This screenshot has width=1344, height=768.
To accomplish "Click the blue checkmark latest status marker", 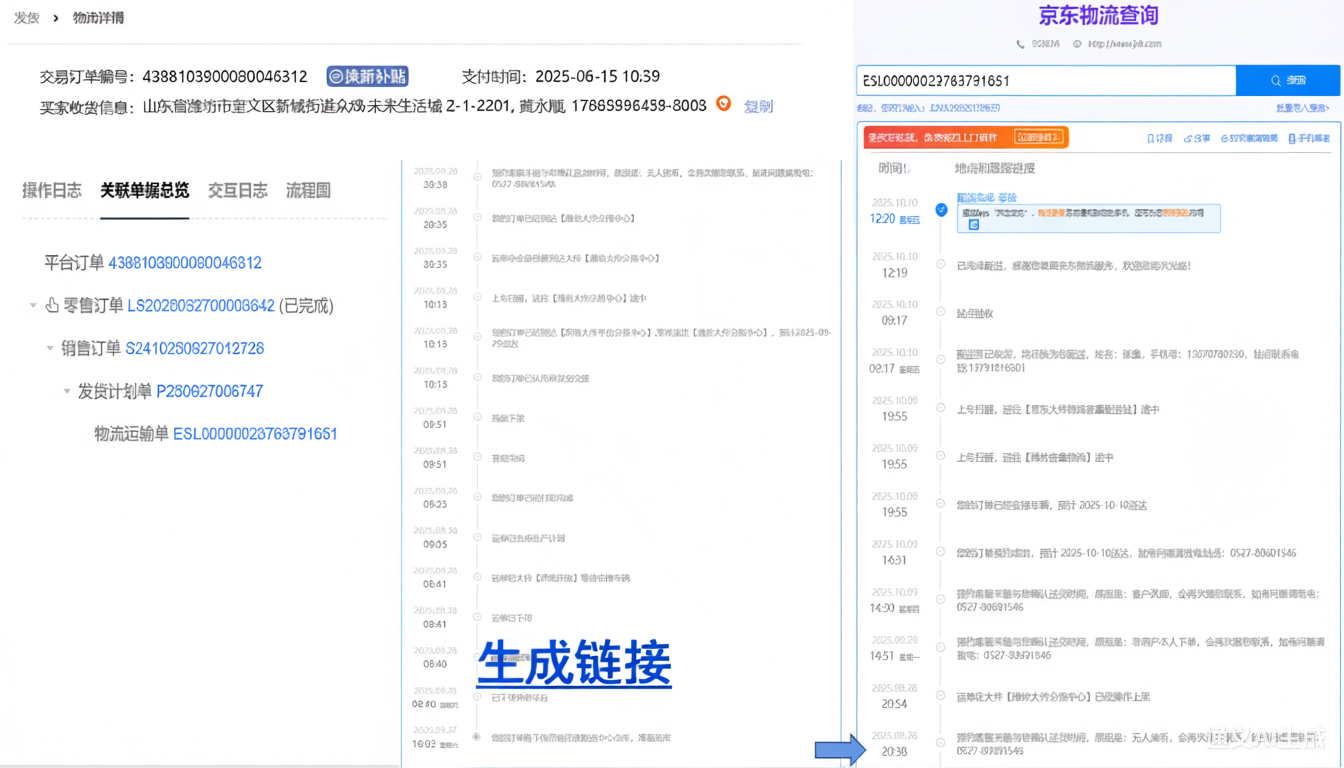I will (941, 210).
